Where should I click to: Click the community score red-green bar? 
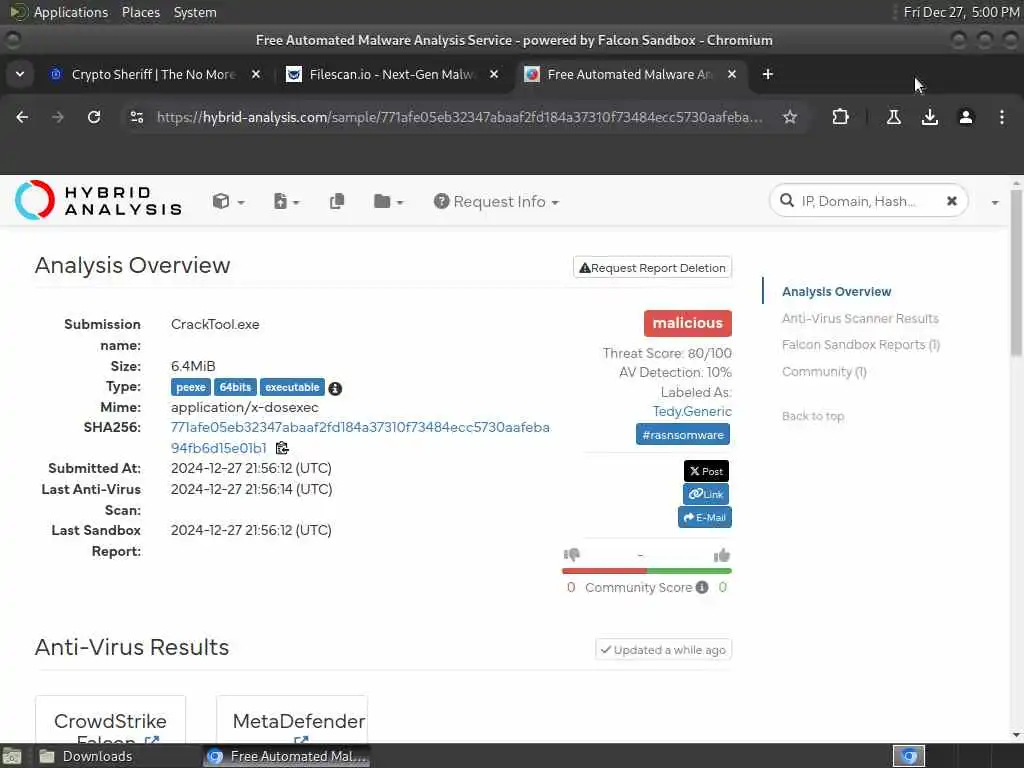(x=647, y=571)
